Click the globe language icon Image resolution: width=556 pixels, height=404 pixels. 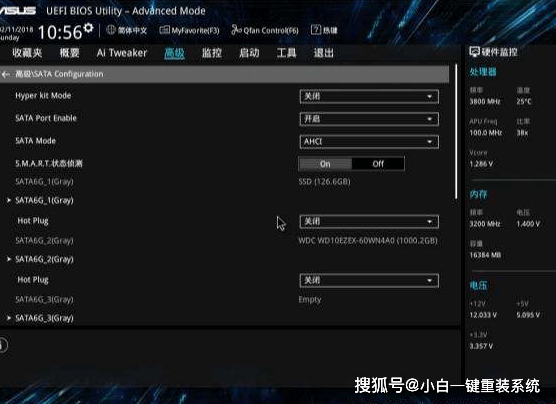pos(111,30)
